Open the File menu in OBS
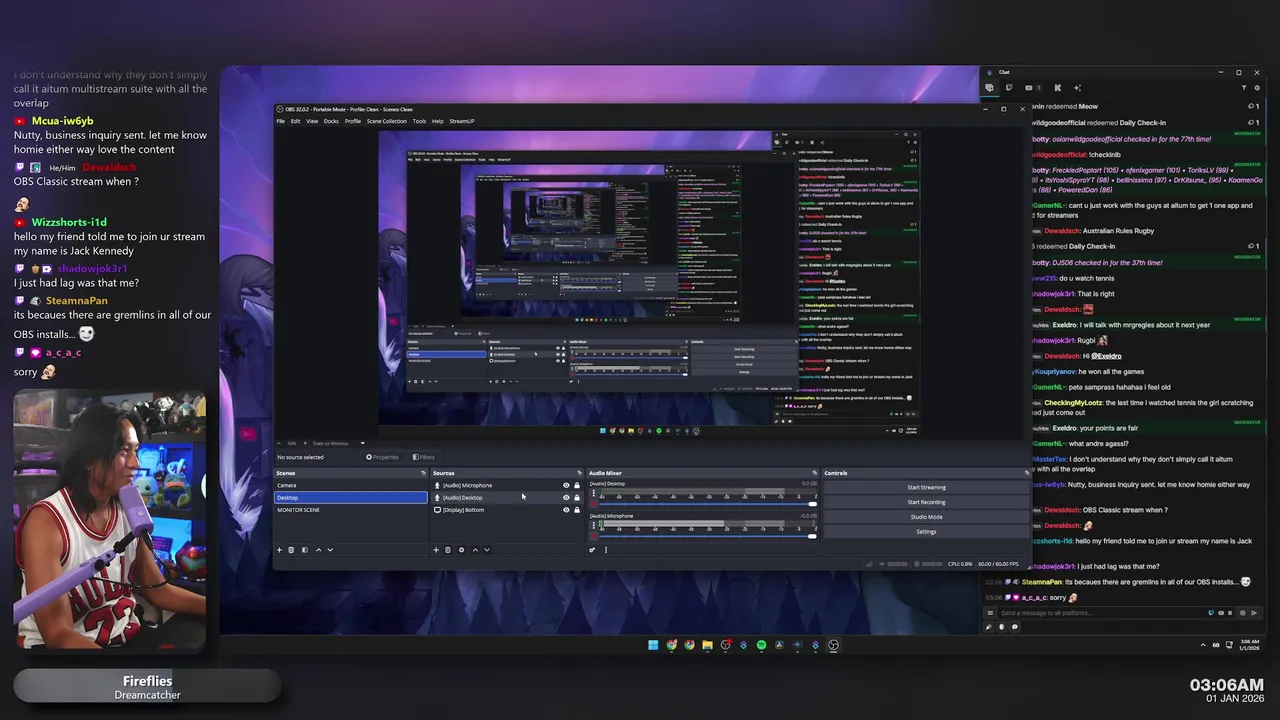The height and width of the screenshot is (720, 1280). 281,121
